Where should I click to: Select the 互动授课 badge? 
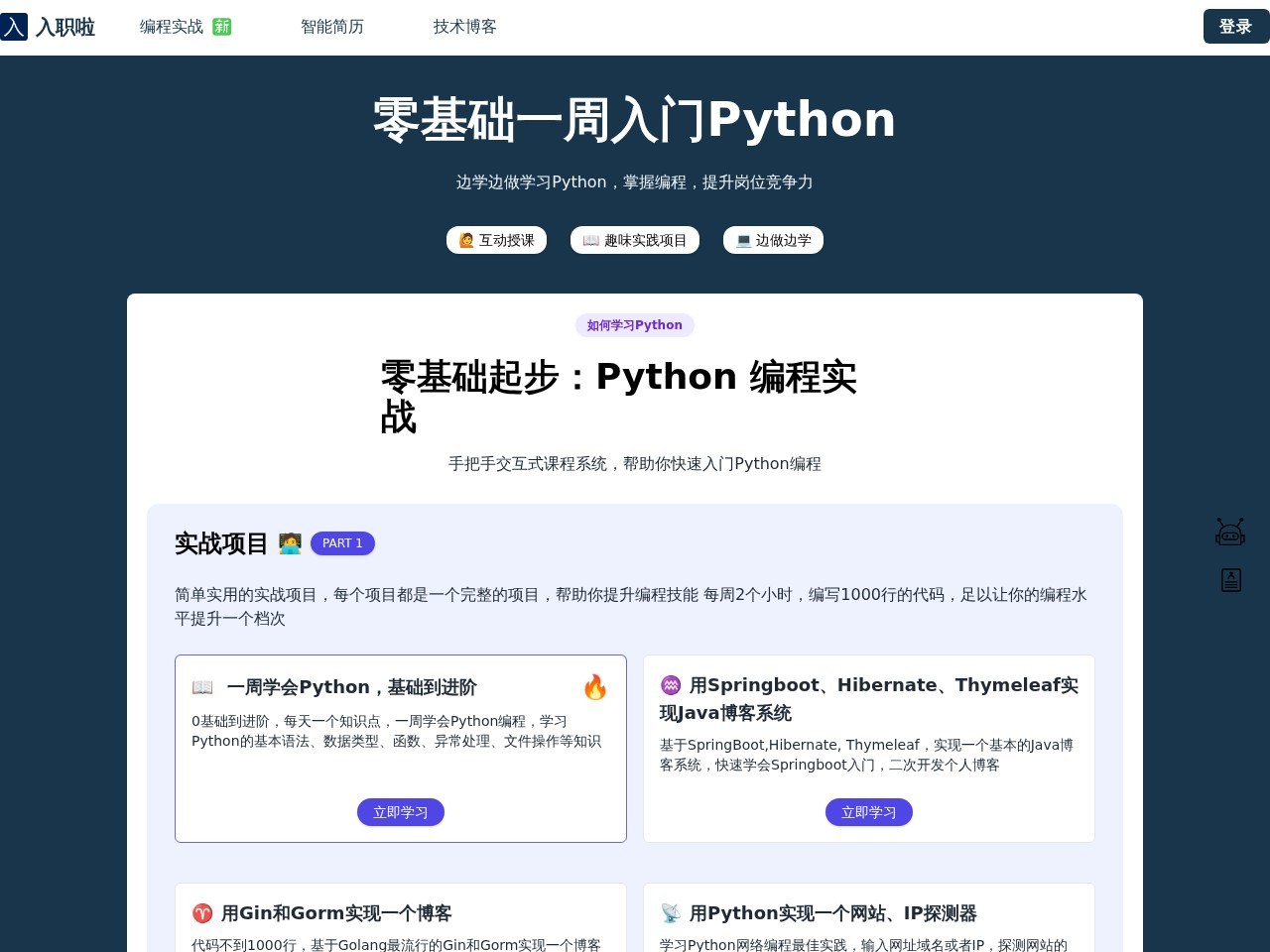click(x=496, y=240)
